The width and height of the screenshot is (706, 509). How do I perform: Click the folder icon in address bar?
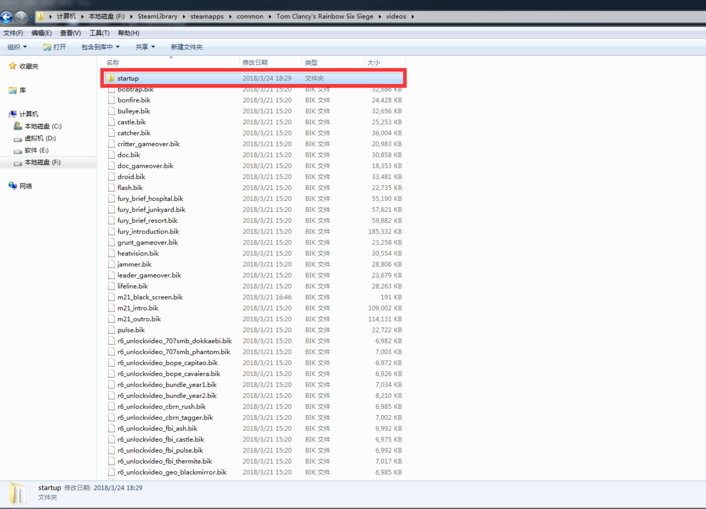click(41, 17)
